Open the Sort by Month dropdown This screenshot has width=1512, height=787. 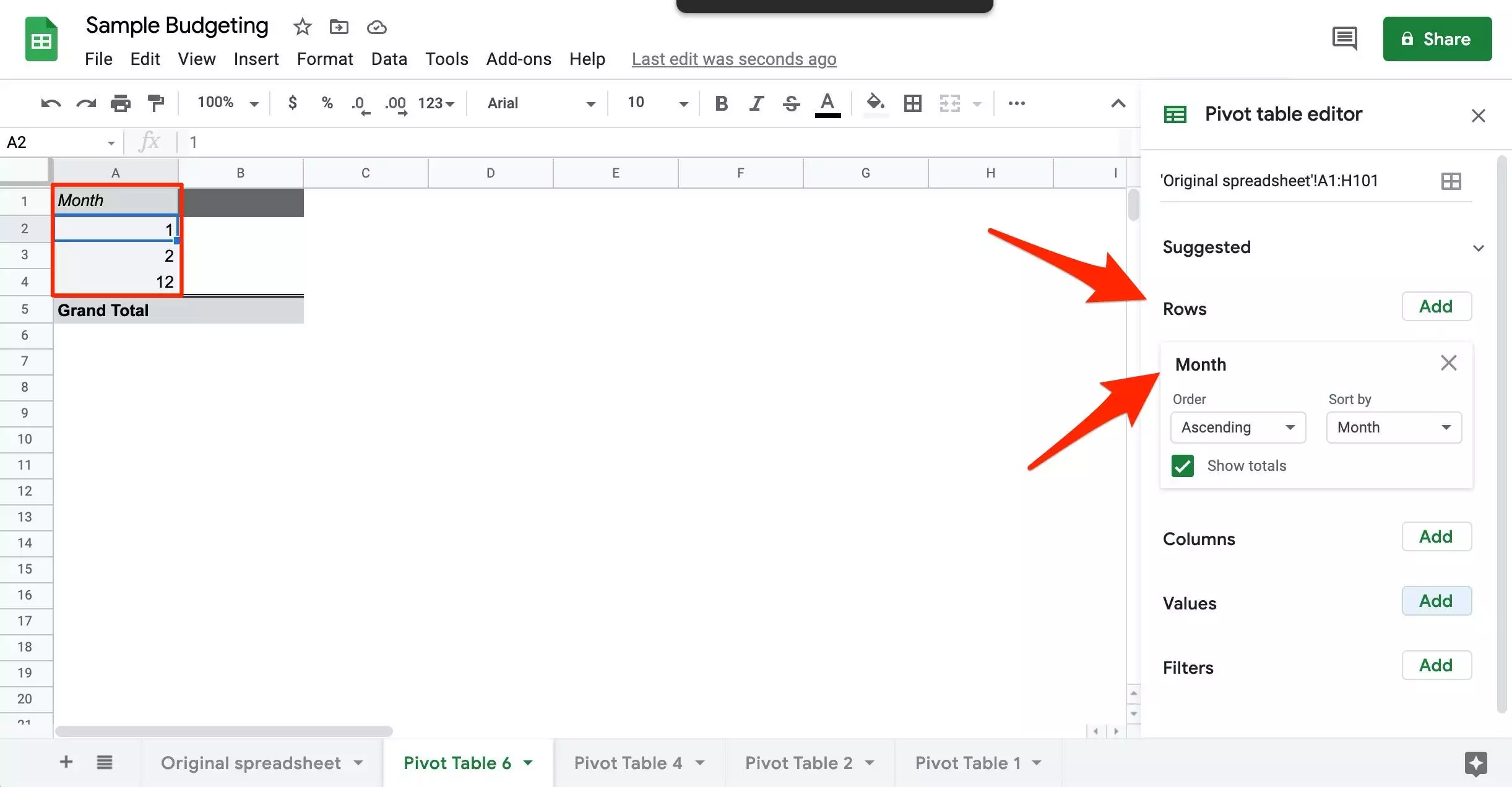(x=1394, y=428)
